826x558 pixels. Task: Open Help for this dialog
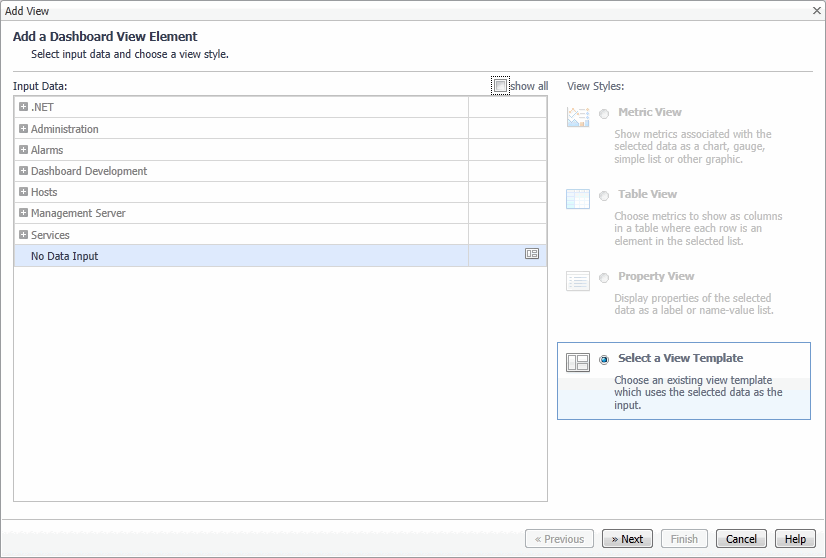795,539
